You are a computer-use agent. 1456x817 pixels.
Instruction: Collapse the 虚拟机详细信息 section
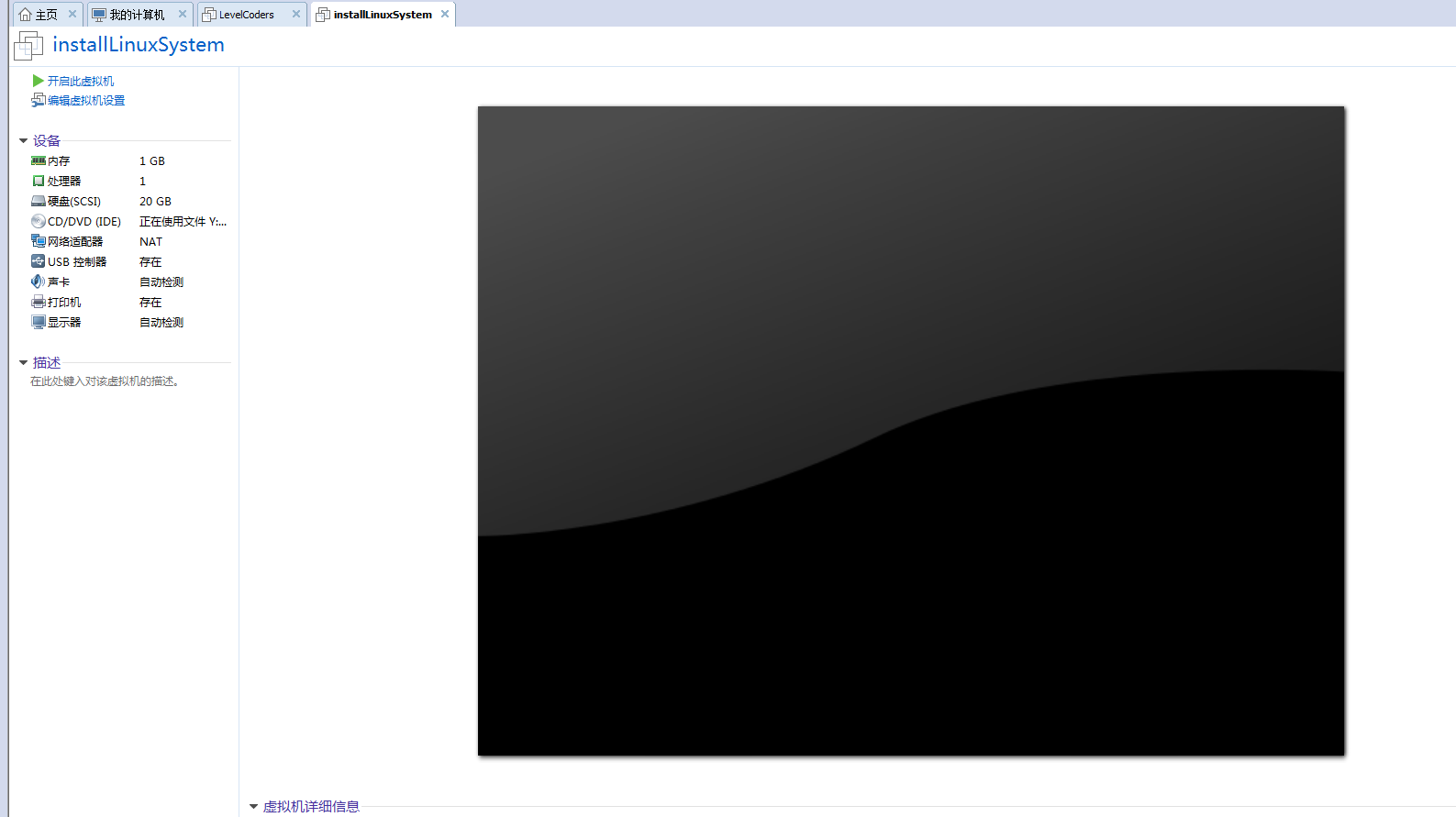254,807
